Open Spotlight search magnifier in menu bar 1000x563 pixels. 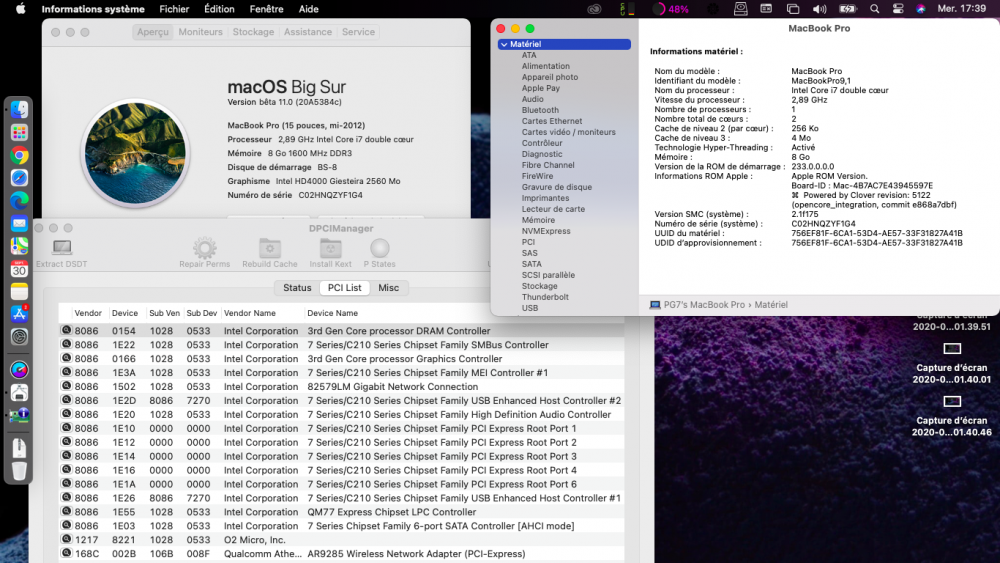(x=874, y=9)
